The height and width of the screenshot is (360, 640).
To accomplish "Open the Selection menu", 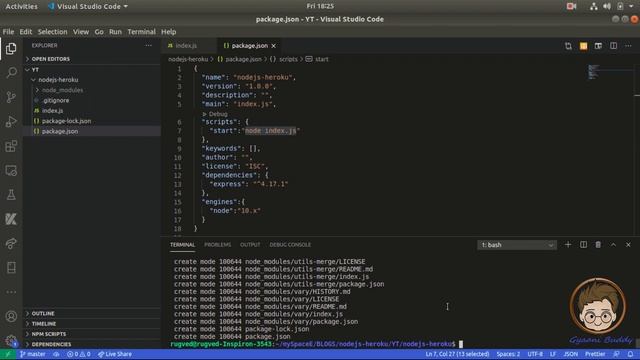I will point(52,31).
